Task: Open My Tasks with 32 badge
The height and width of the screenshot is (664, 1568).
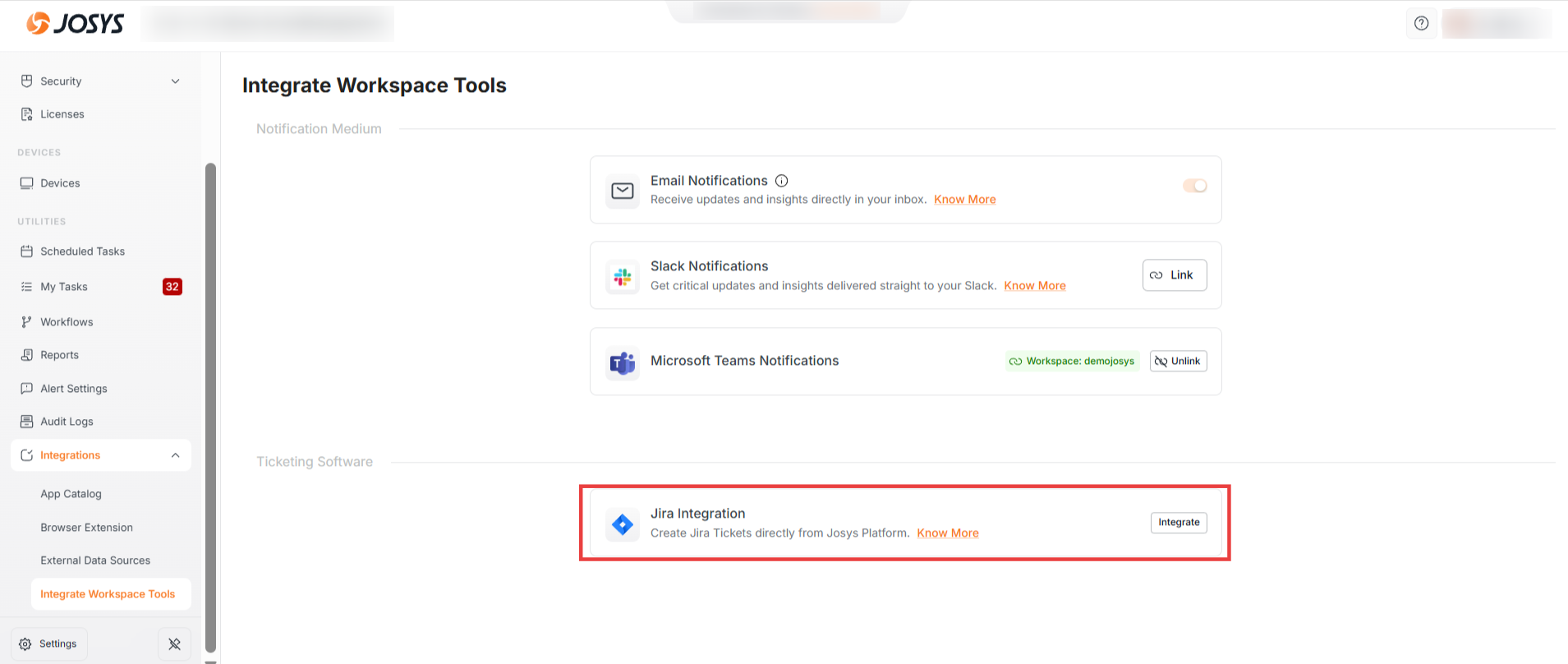Action: tap(64, 287)
